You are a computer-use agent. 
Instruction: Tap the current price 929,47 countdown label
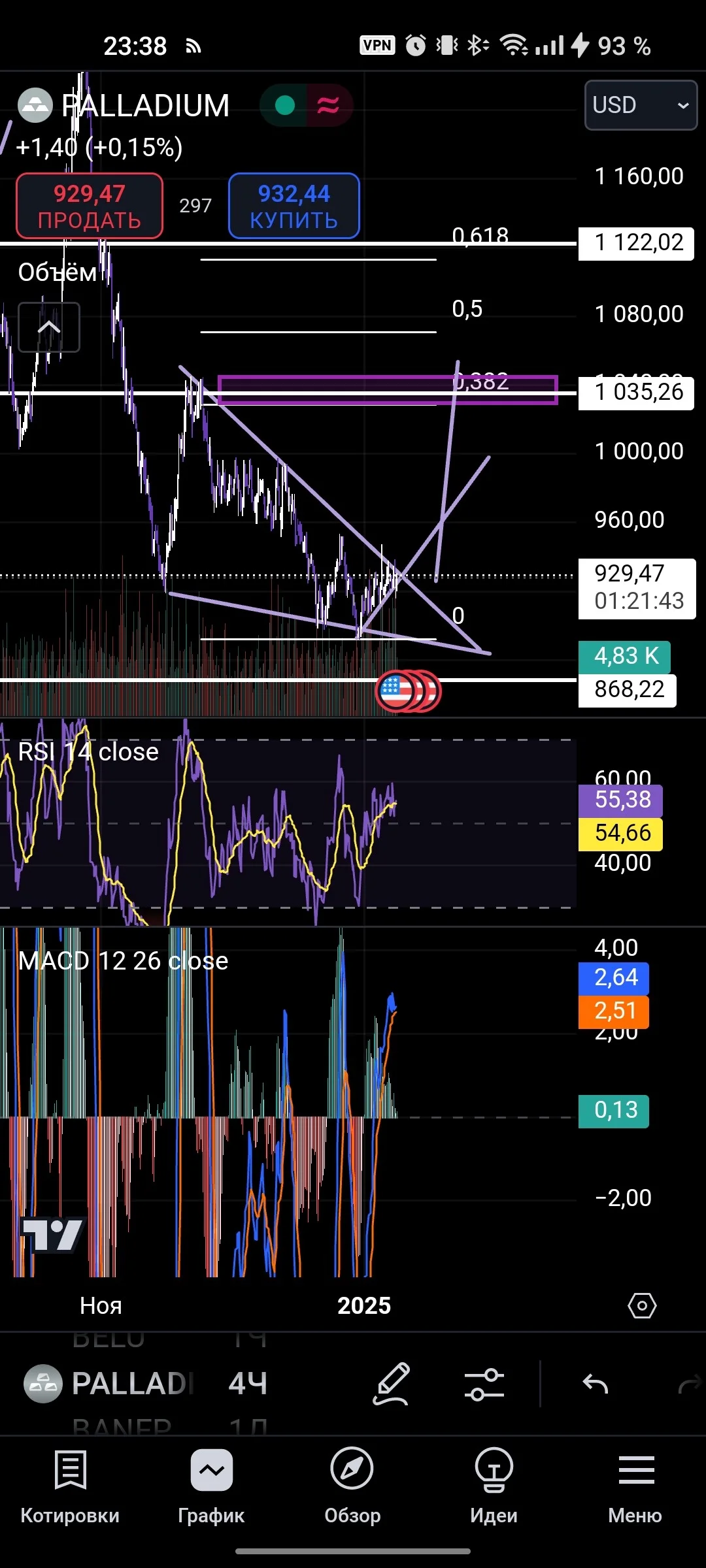(x=637, y=588)
